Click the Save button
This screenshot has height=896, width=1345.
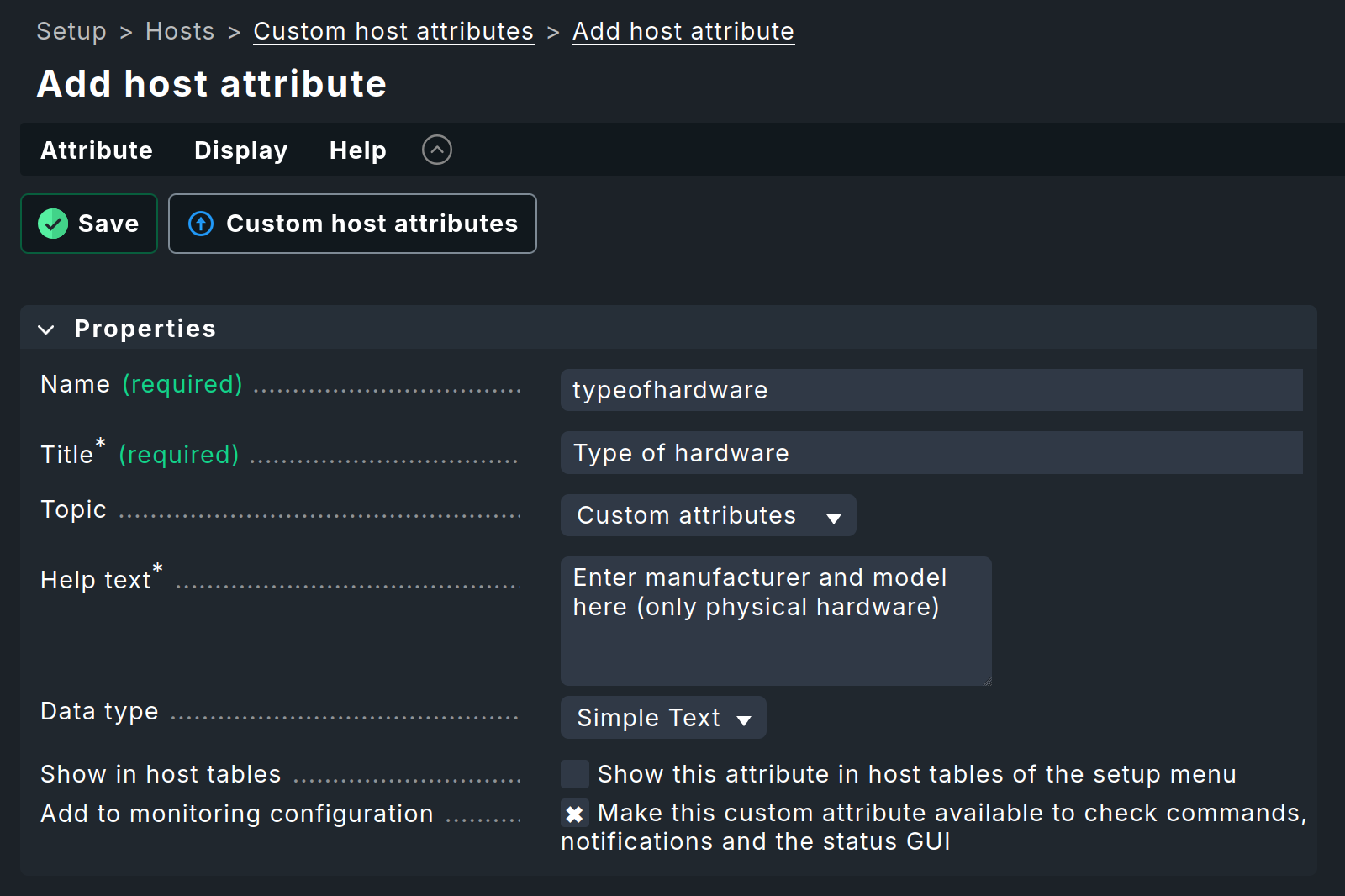[x=89, y=224]
